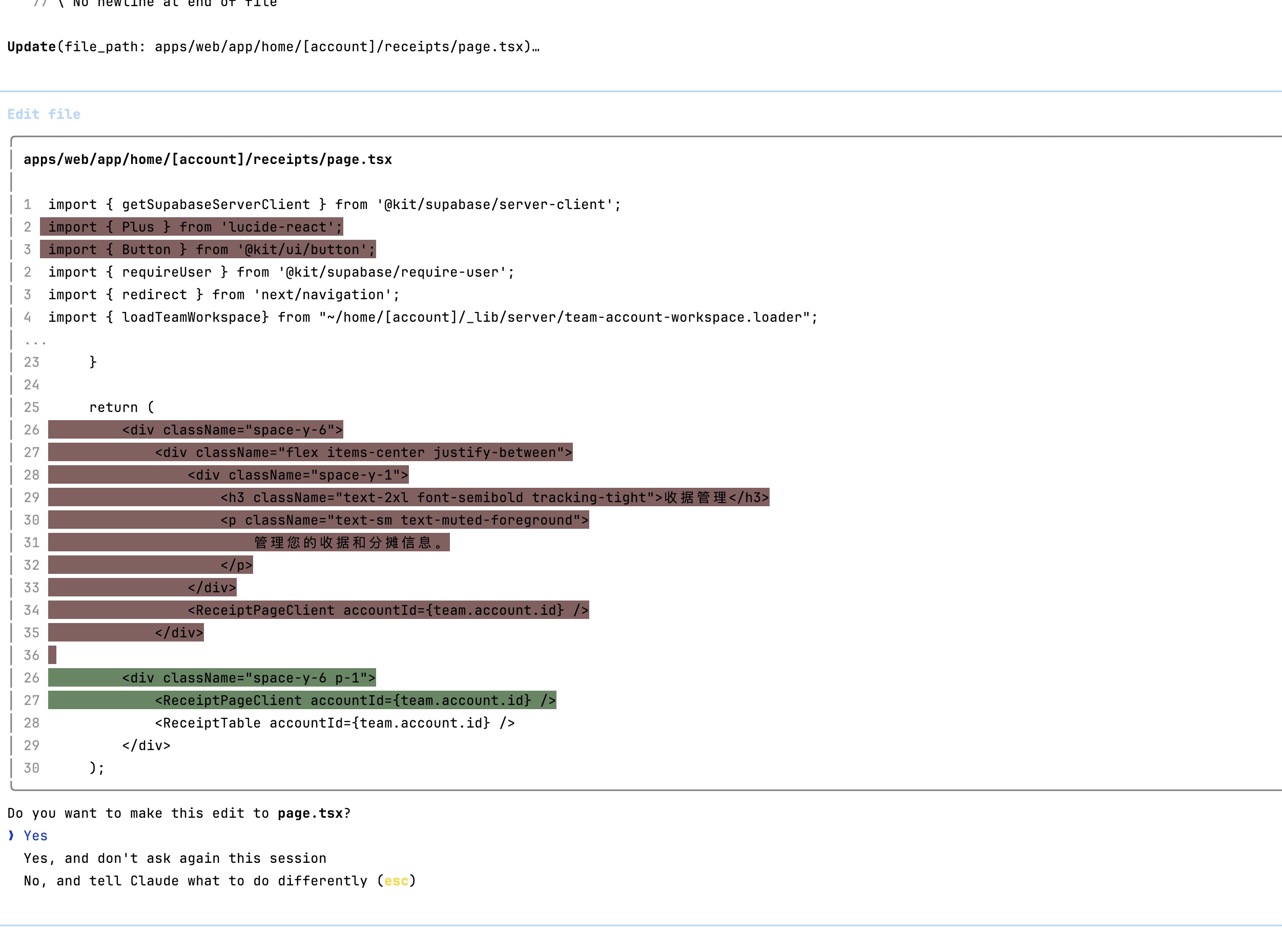Click the 'Edit file' heading

click(x=44, y=114)
